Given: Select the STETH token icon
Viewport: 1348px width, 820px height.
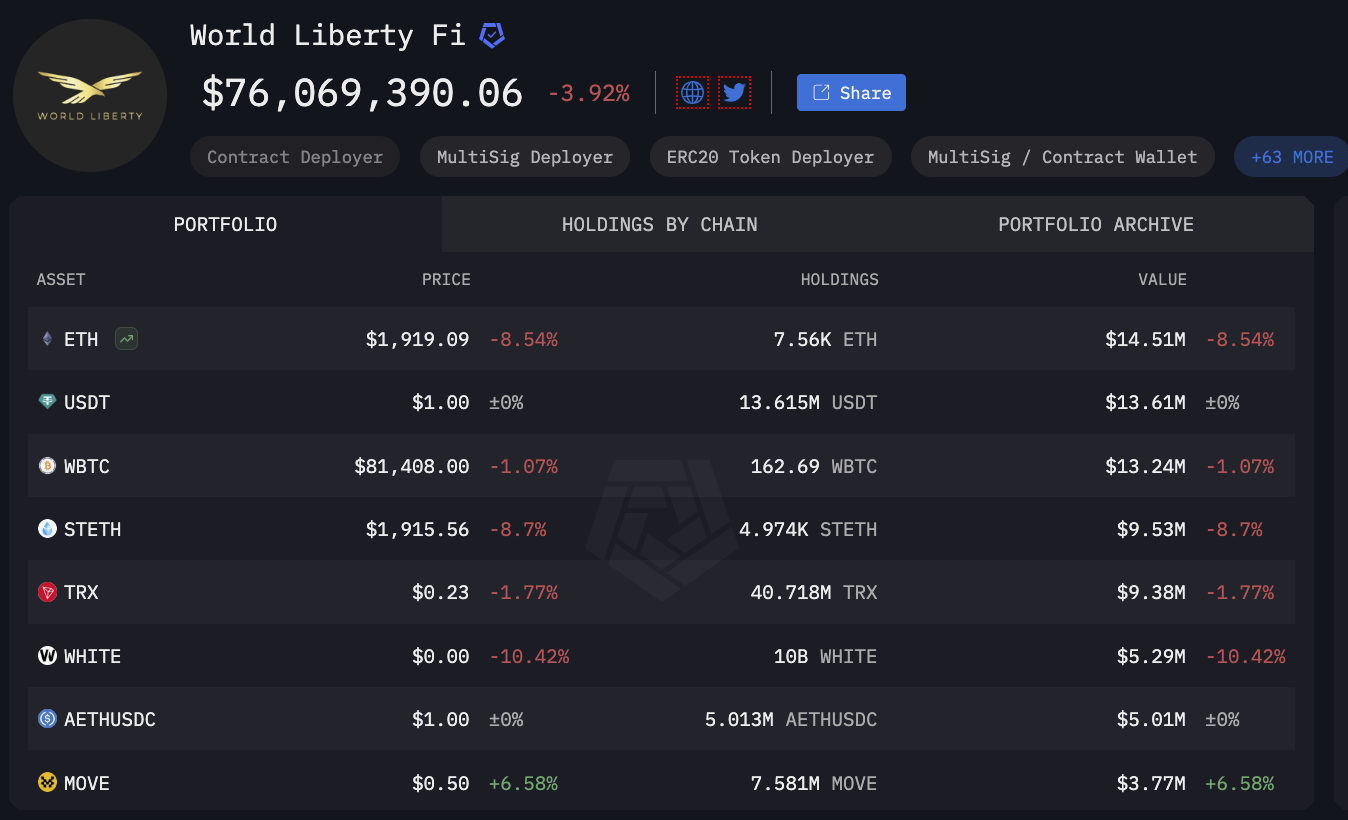Looking at the screenshot, I should coord(47,528).
